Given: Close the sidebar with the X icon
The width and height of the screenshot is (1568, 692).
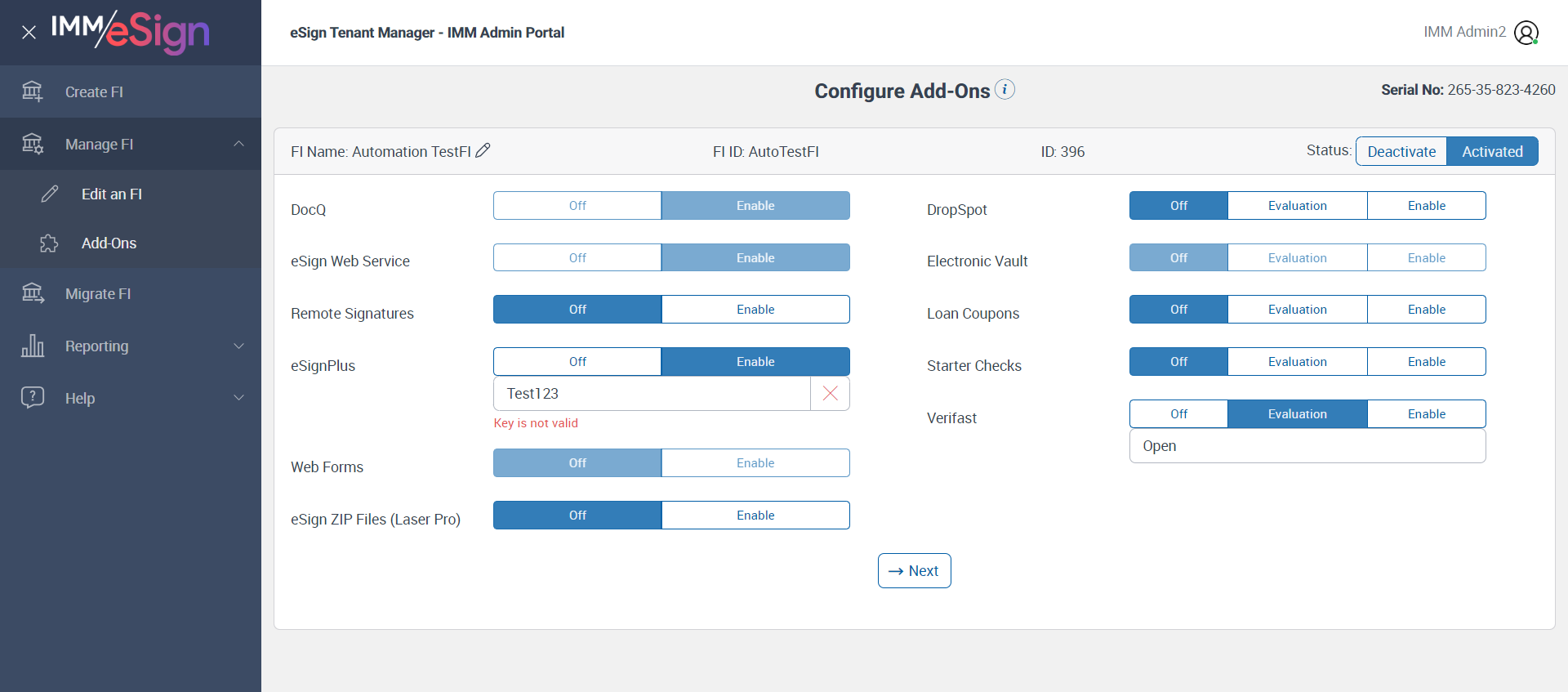Looking at the screenshot, I should 29,33.
